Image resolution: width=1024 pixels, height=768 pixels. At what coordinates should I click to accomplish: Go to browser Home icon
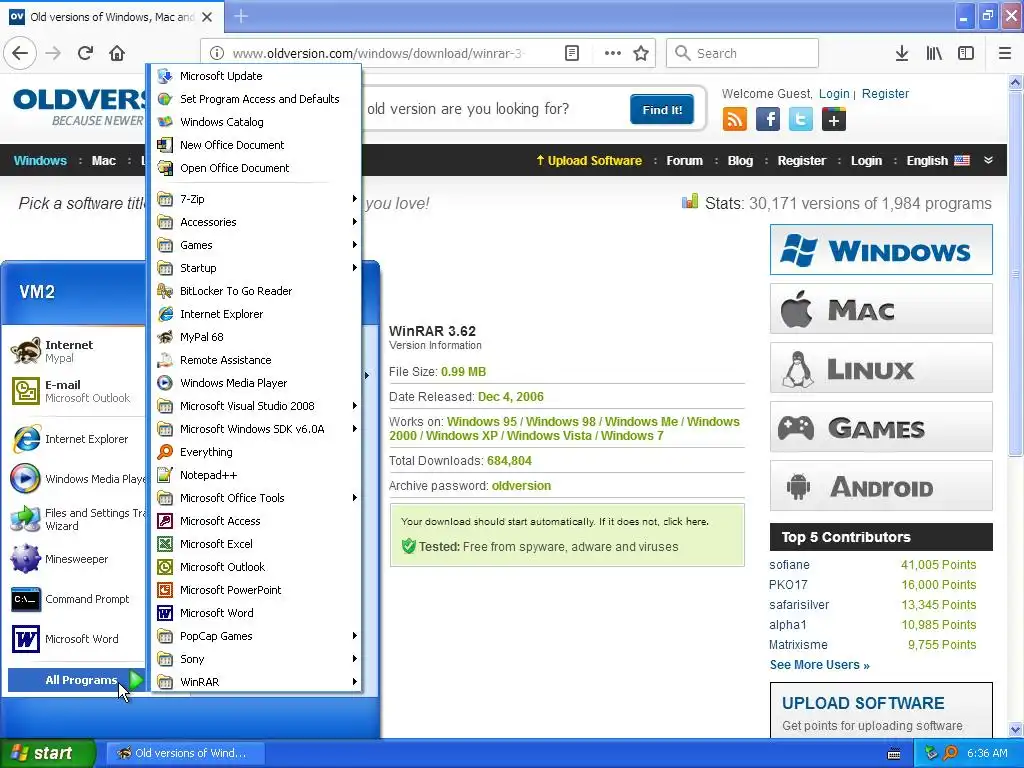pos(117,53)
